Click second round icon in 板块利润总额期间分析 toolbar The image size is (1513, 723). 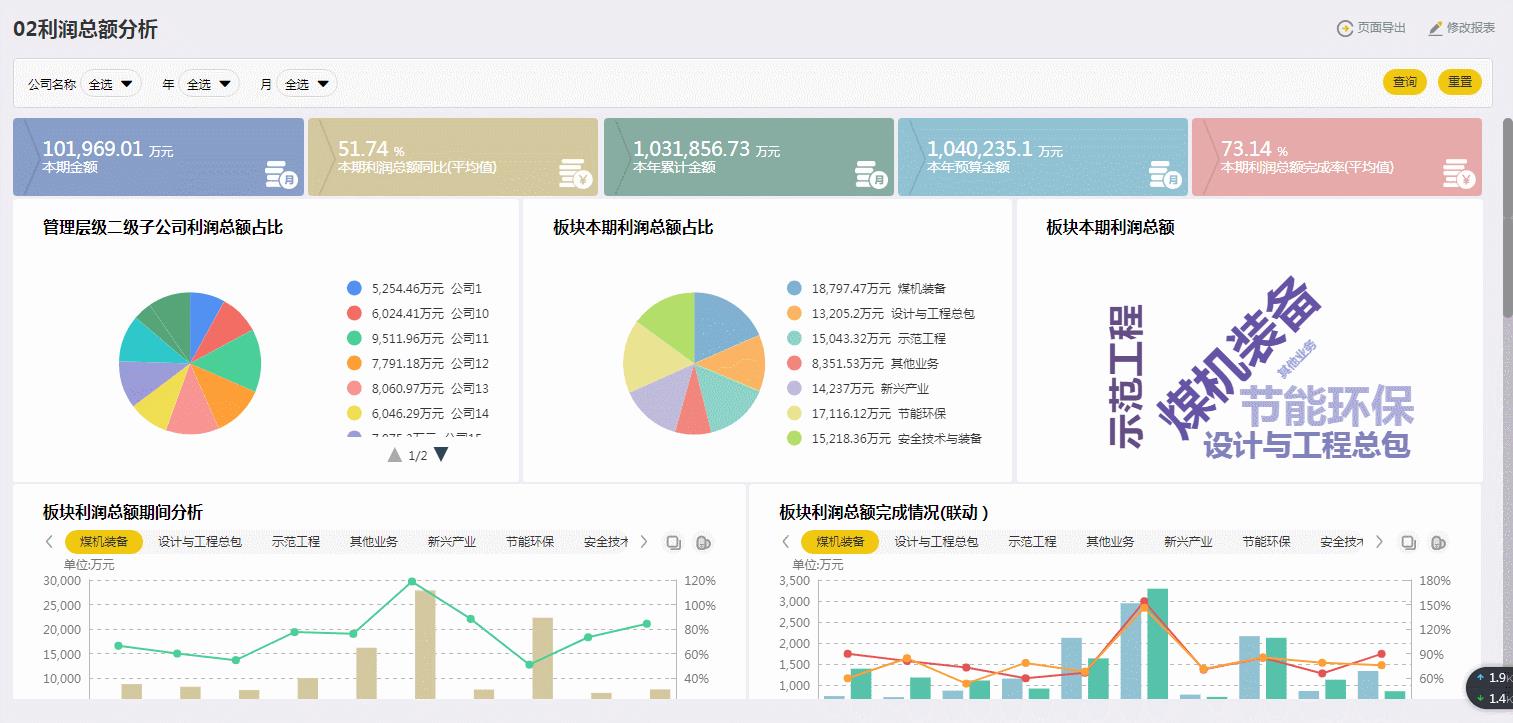click(703, 542)
